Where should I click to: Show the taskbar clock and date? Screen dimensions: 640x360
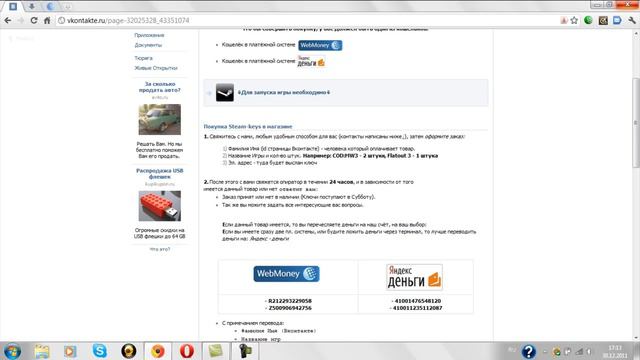pos(615,351)
